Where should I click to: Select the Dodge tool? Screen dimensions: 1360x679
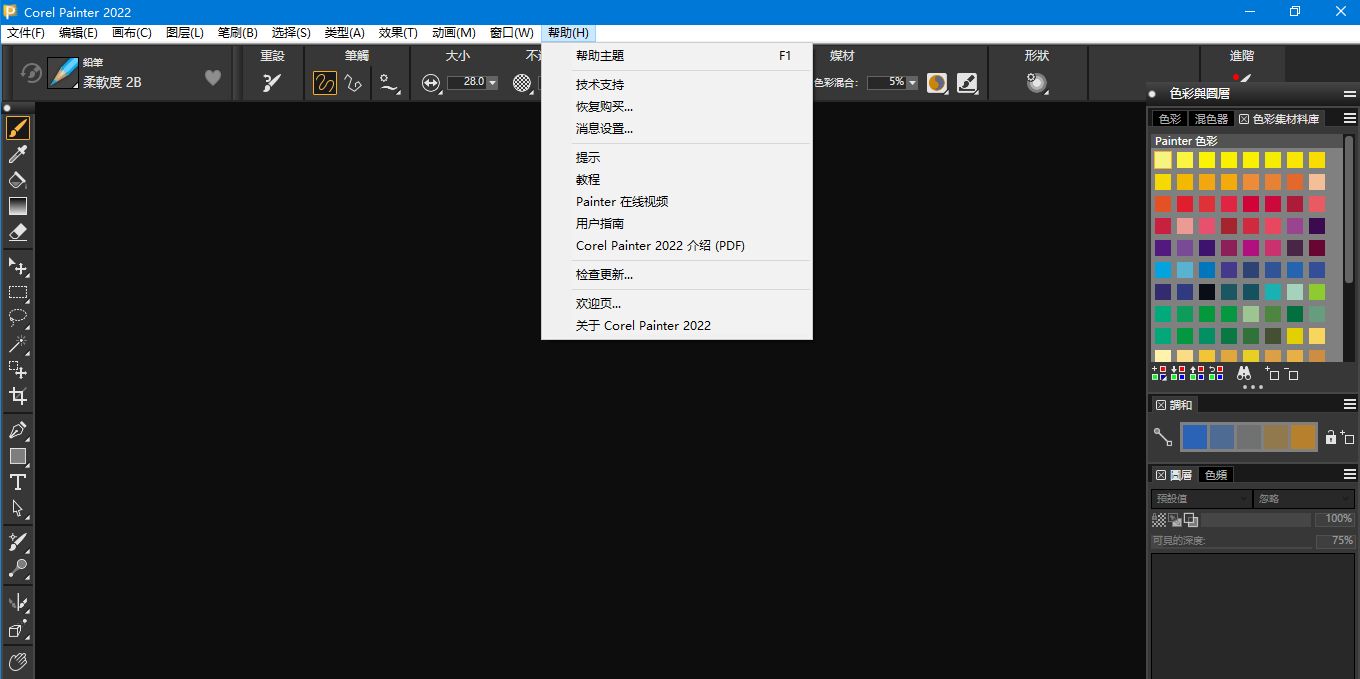tap(18, 568)
